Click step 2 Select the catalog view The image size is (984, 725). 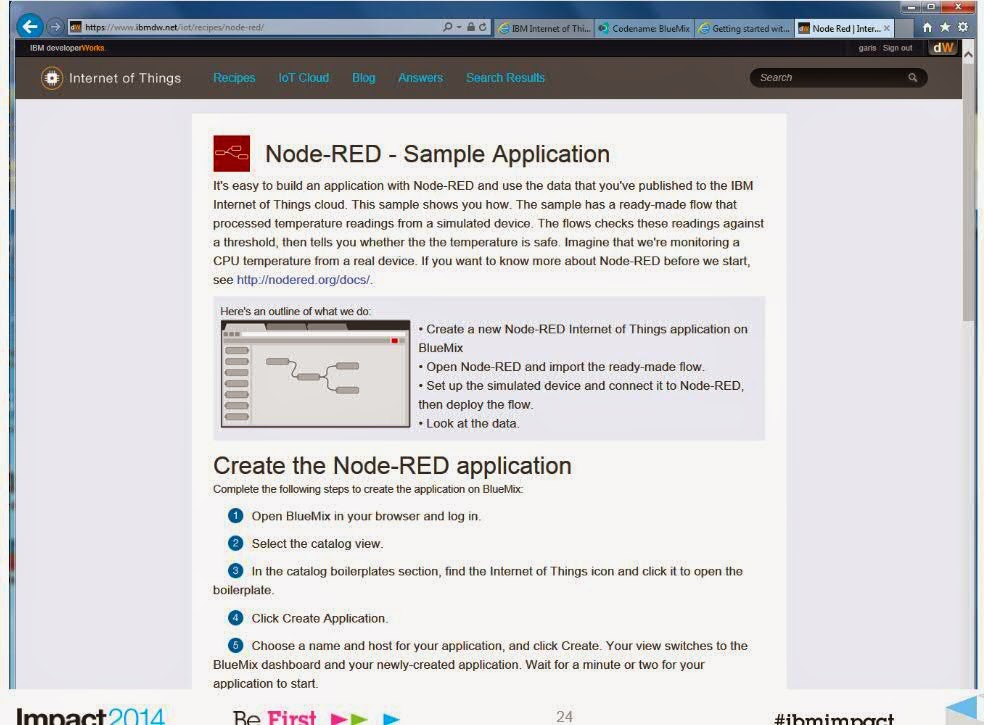[317, 544]
